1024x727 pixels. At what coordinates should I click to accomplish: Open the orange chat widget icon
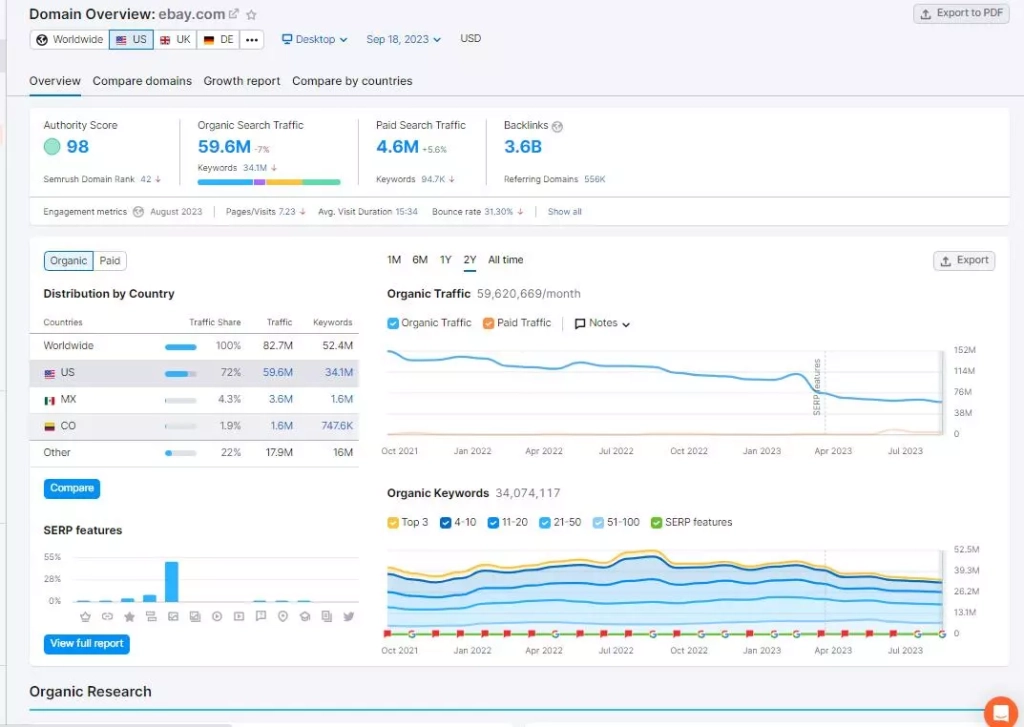click(1001, 713)
